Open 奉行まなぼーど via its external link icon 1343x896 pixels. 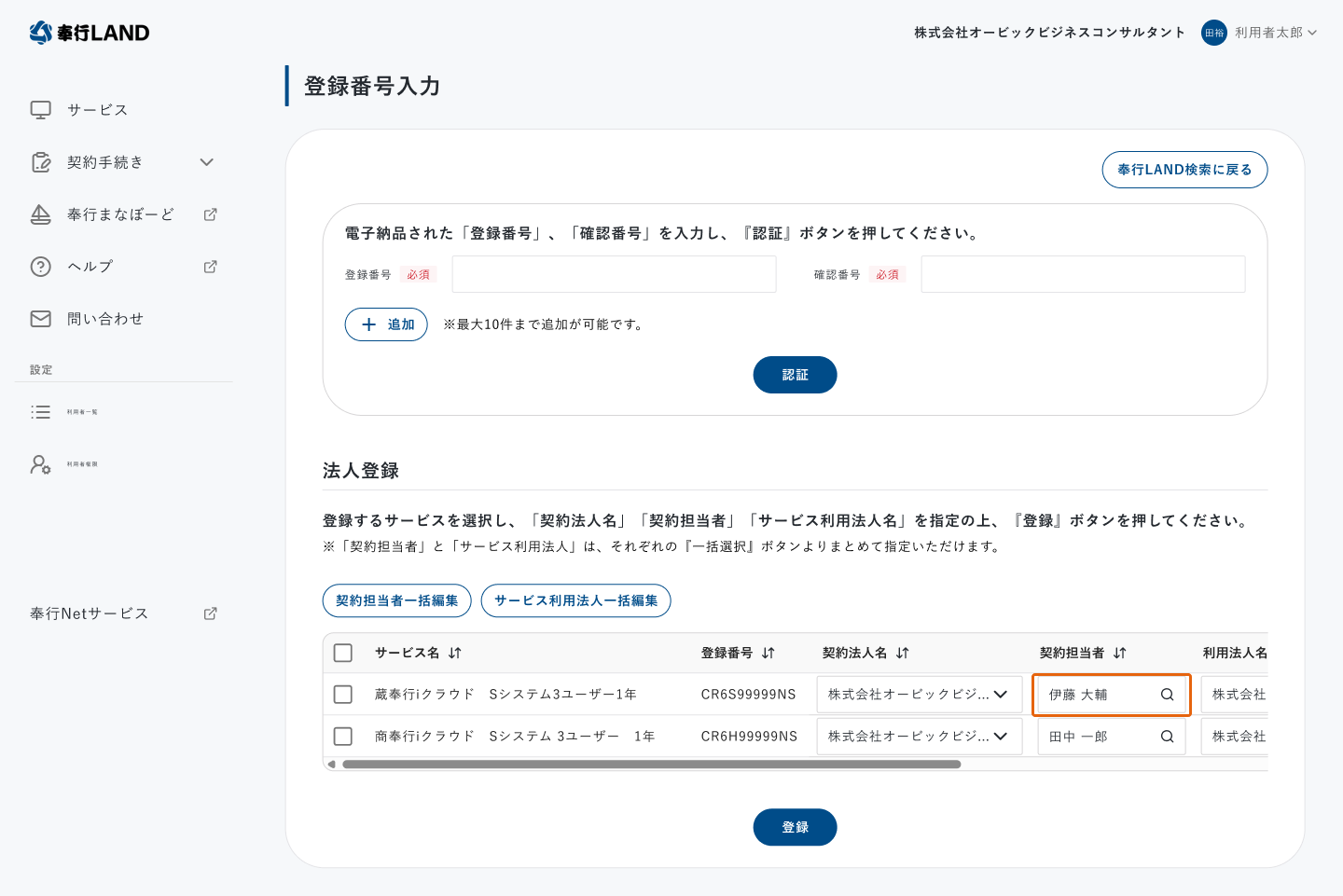(x=209, y=214)
